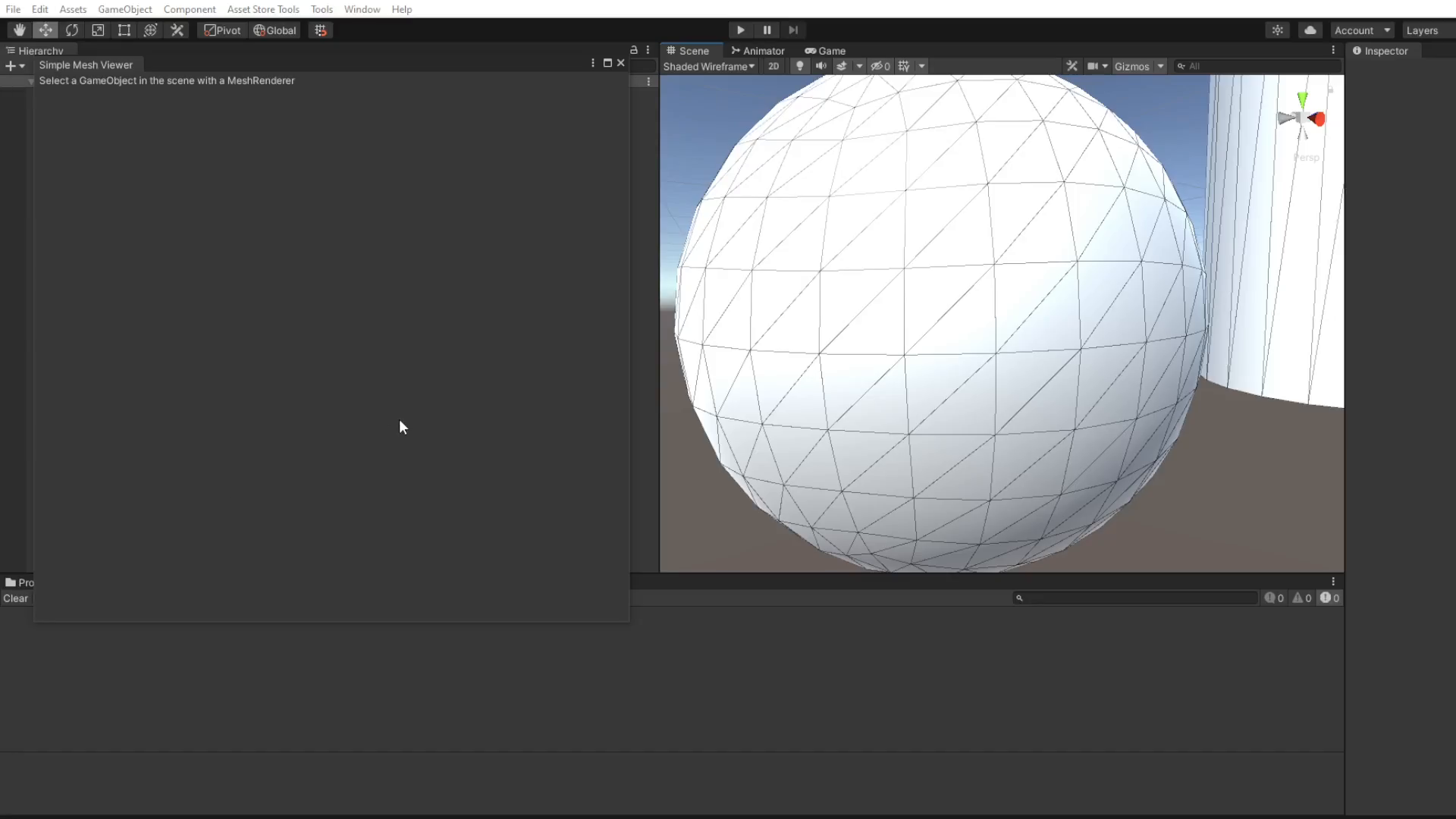Toggle scene audio
The width and height of the screenshot is (1456, 819).
(821, 67)
